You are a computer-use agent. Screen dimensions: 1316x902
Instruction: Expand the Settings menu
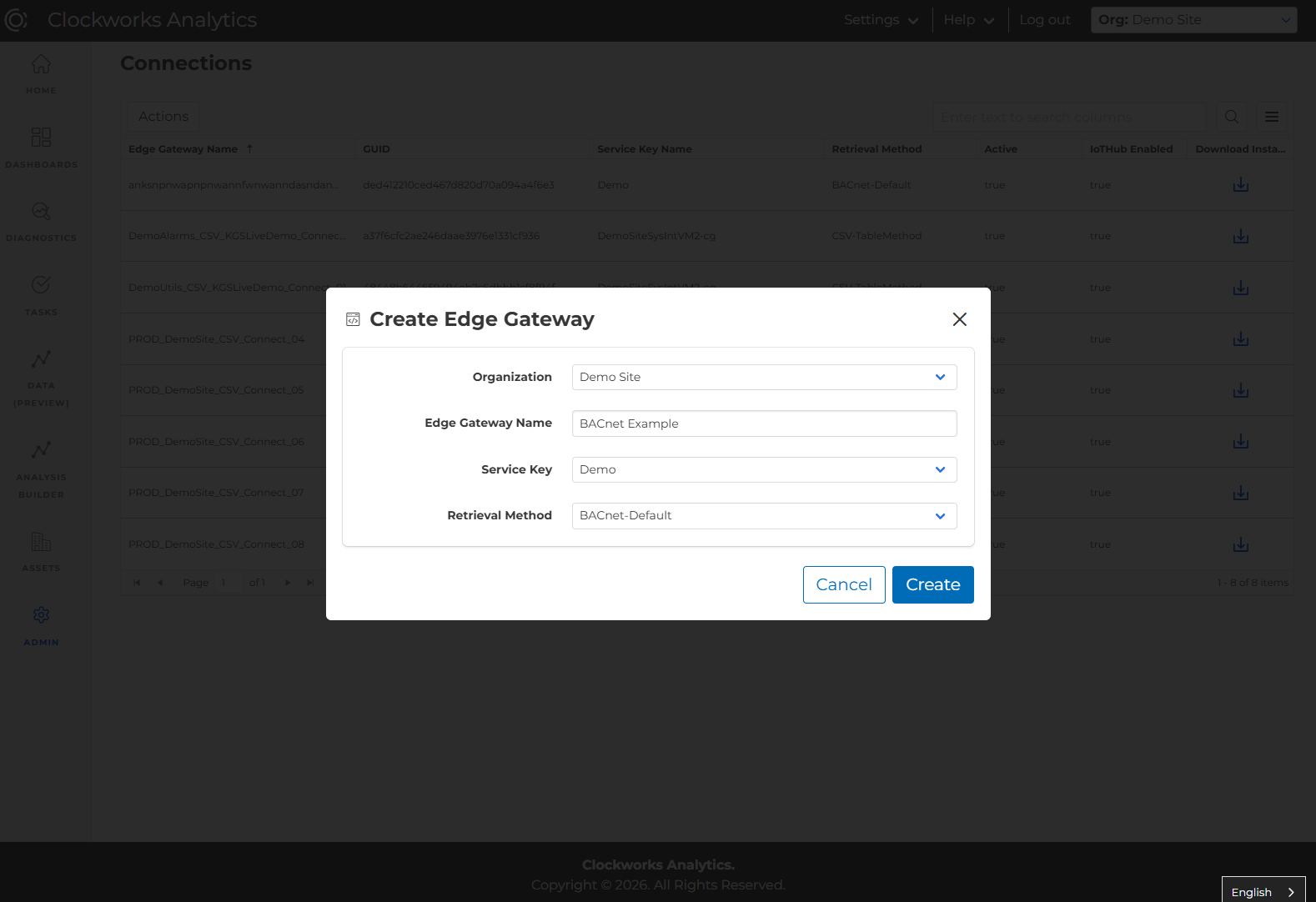pos(881,20)
